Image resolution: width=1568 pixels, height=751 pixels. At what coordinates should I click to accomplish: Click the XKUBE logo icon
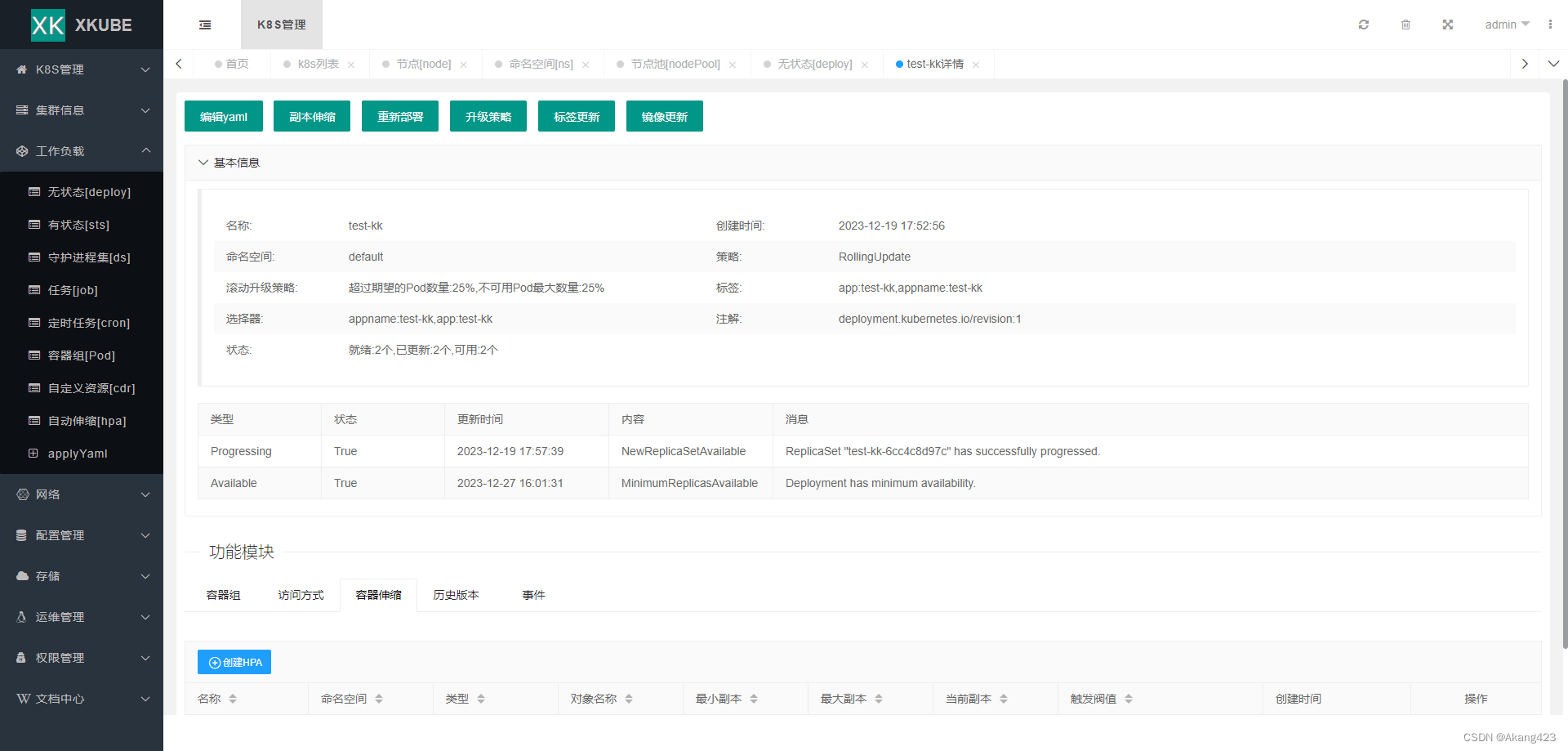[47, 25]
